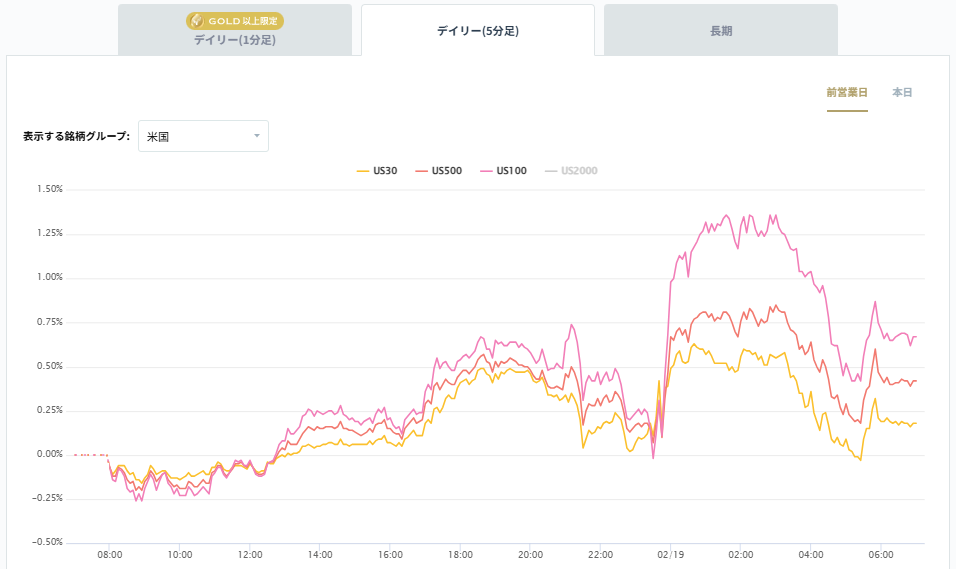This screenshot has height=569, width=956.
Task: Click the 02/19 date marker on time axis
Action: [x=671, y=554]
